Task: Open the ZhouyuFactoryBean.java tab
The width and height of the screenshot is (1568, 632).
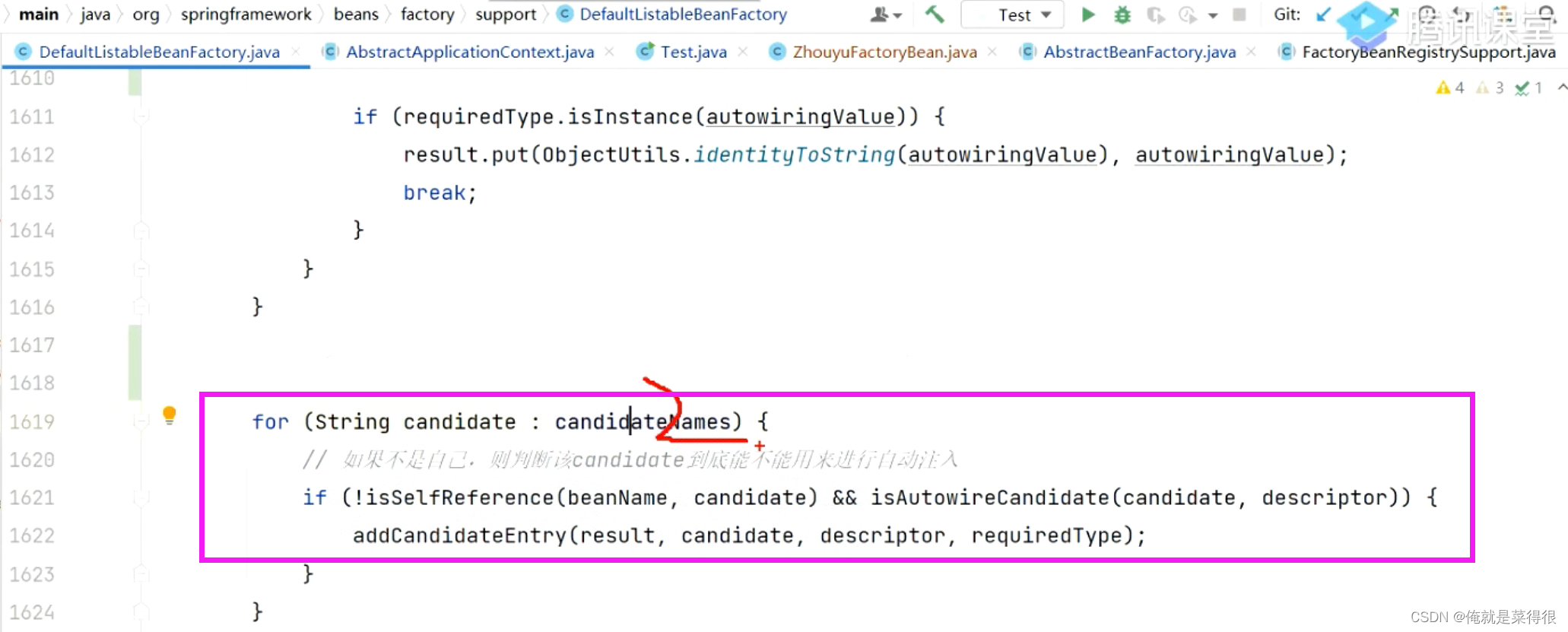Action: click(x=884, y=52)
